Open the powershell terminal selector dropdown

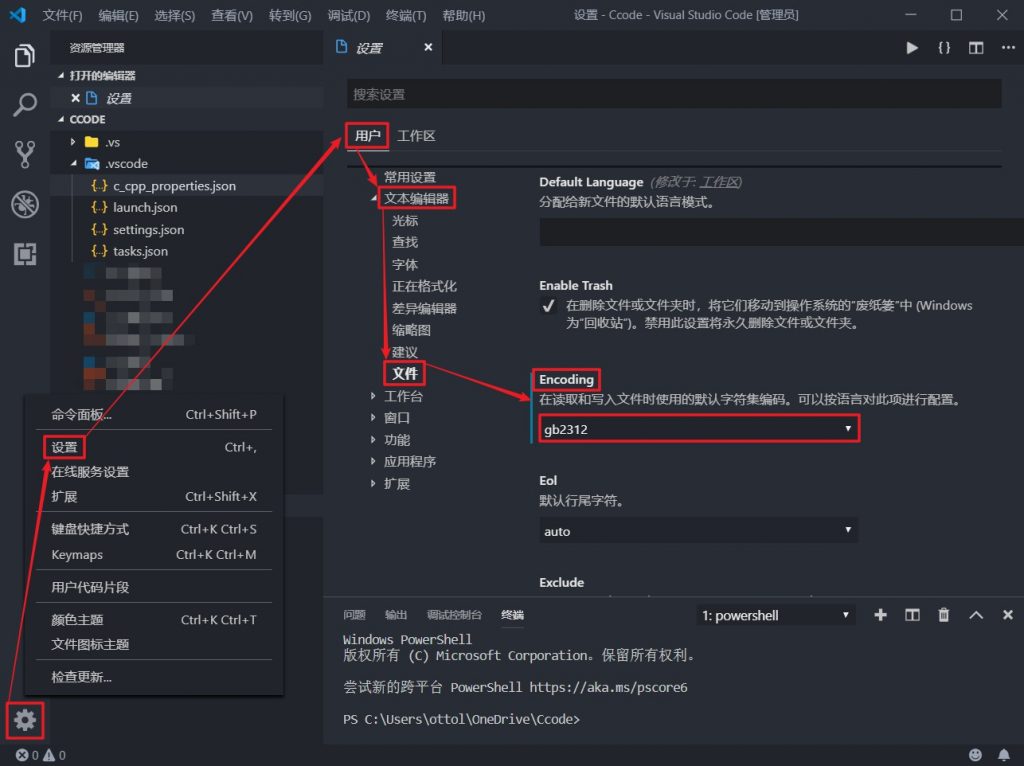tap(775, 615)
